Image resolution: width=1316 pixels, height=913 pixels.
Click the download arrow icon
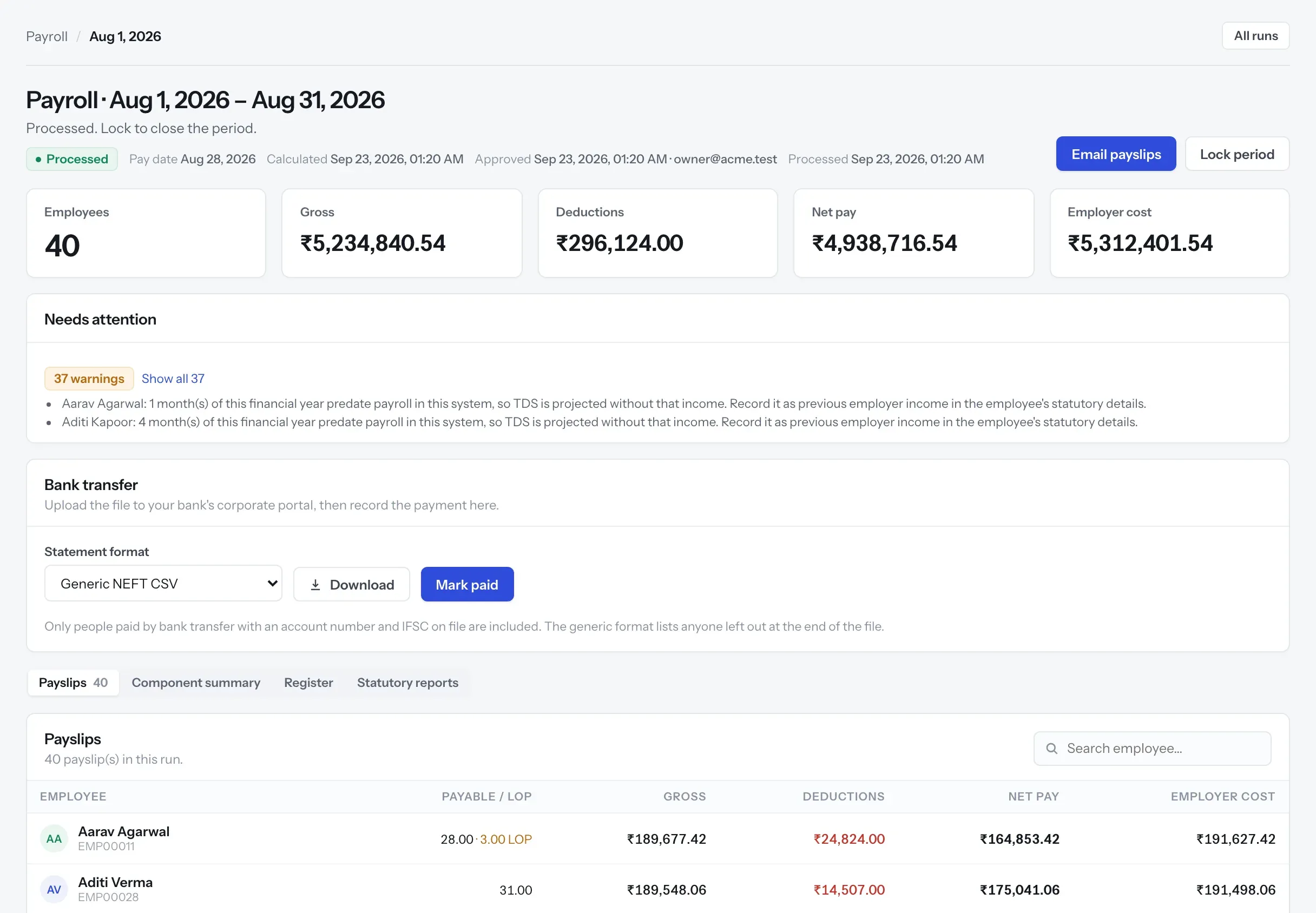[x=315, y=585]
